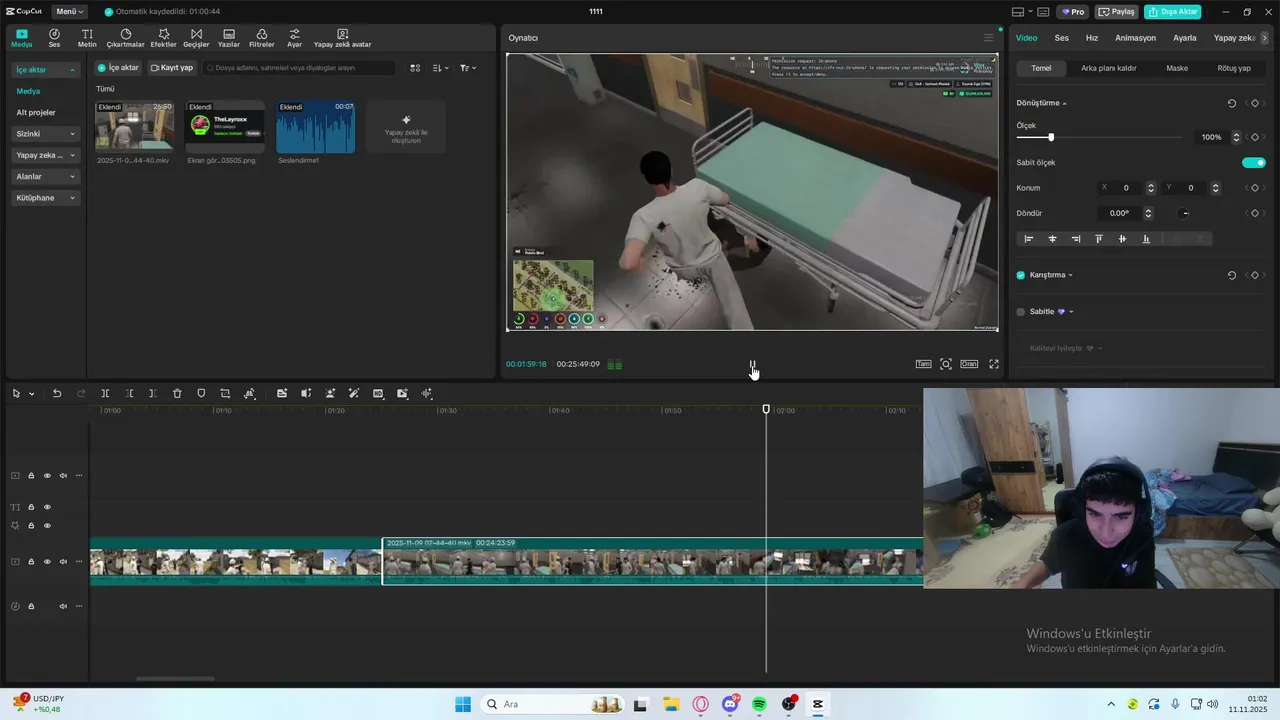
Task: Open the Yapay zekâ avatar panel
Action: pos(342,38)
